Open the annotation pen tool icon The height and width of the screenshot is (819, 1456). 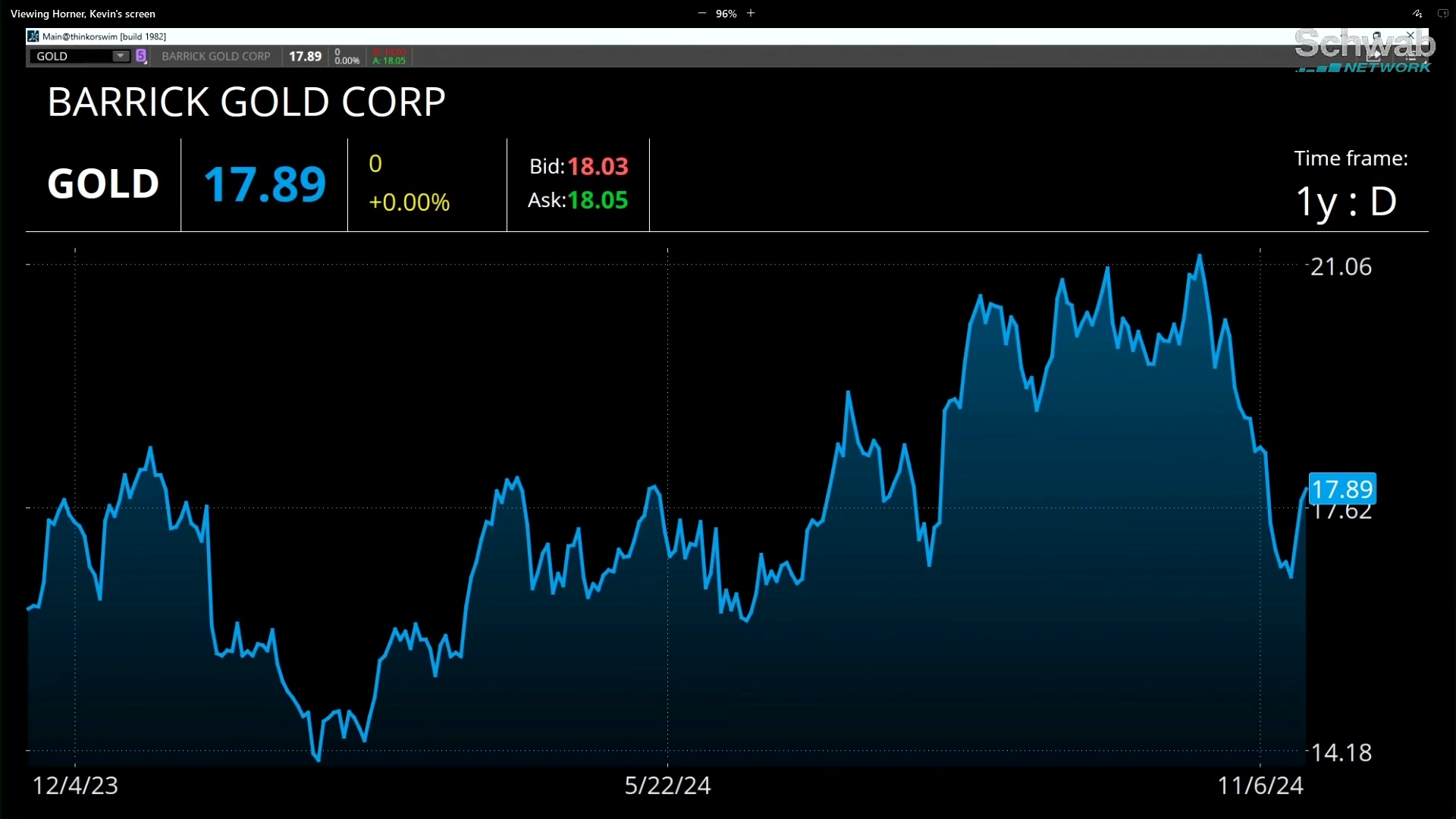[1417, 14]
